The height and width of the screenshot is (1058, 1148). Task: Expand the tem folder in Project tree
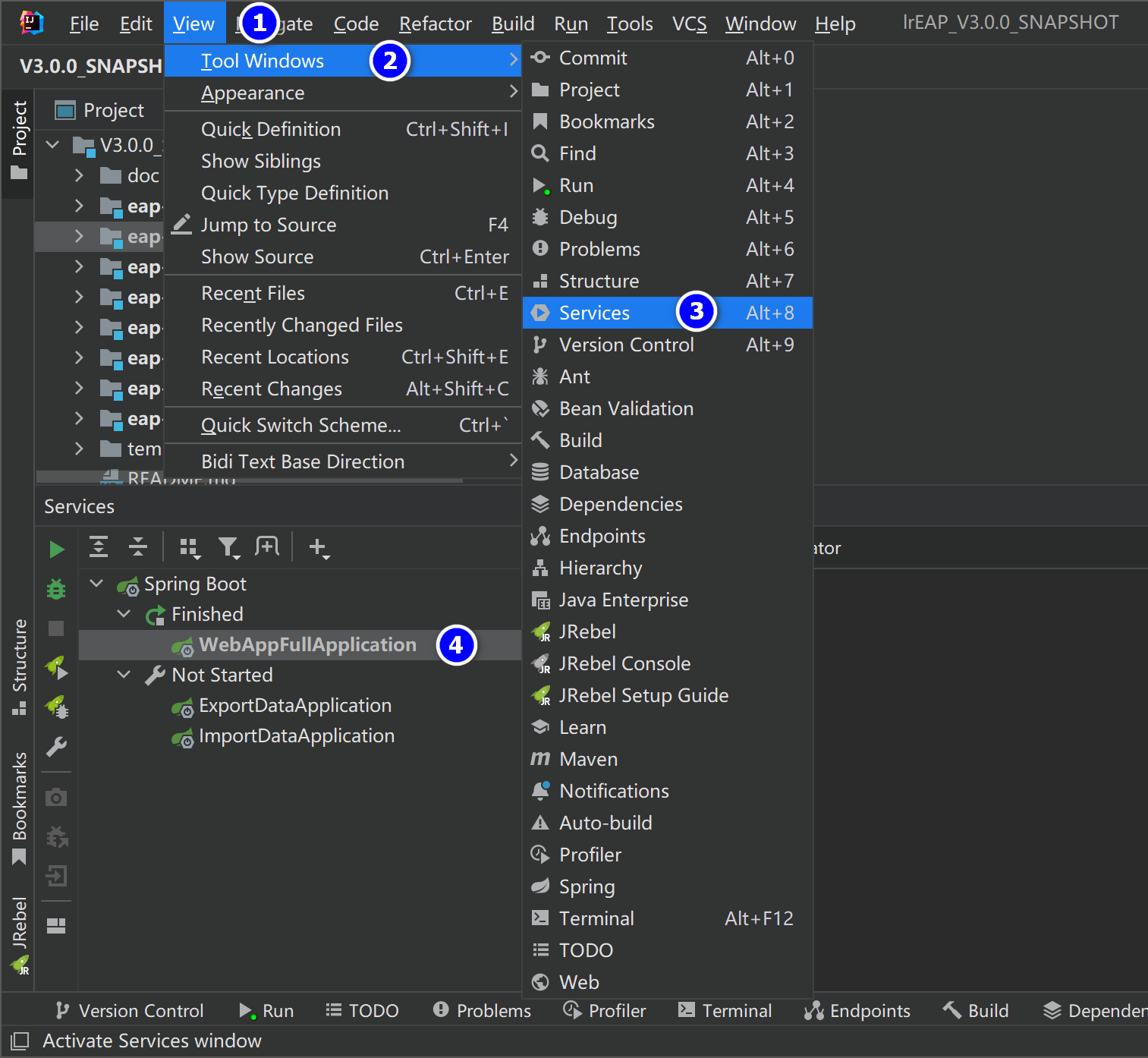coord(79,449)
